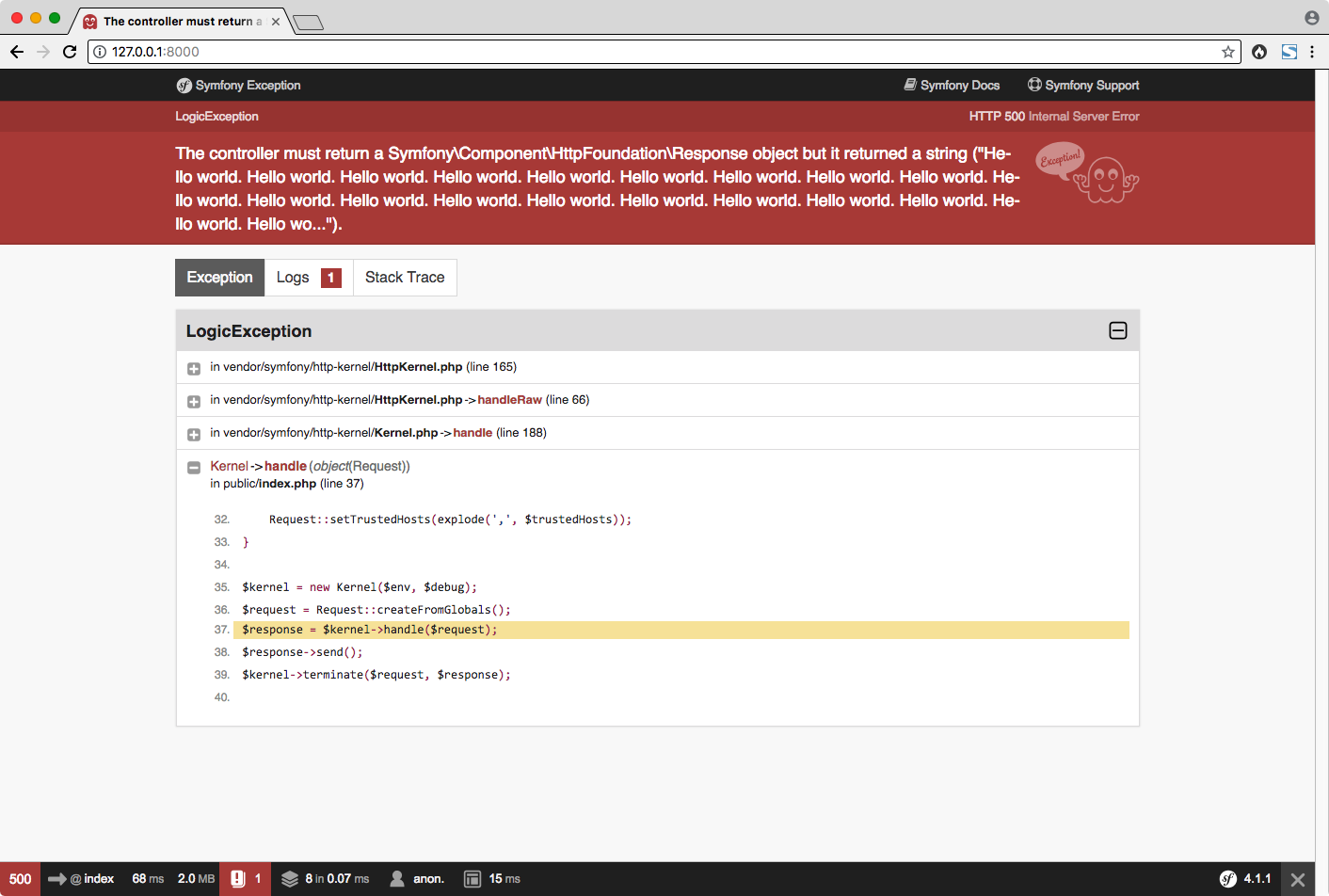Click code line 38 $response->send()
Screen dimensions: 1329x896
point(302,652)
